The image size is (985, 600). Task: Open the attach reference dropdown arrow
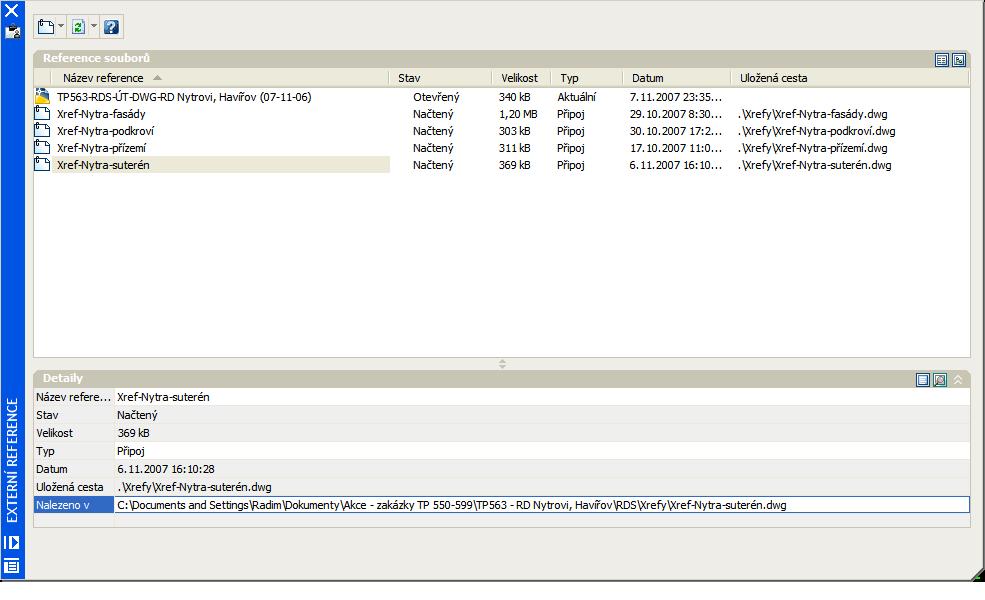[x=61, y=27]
